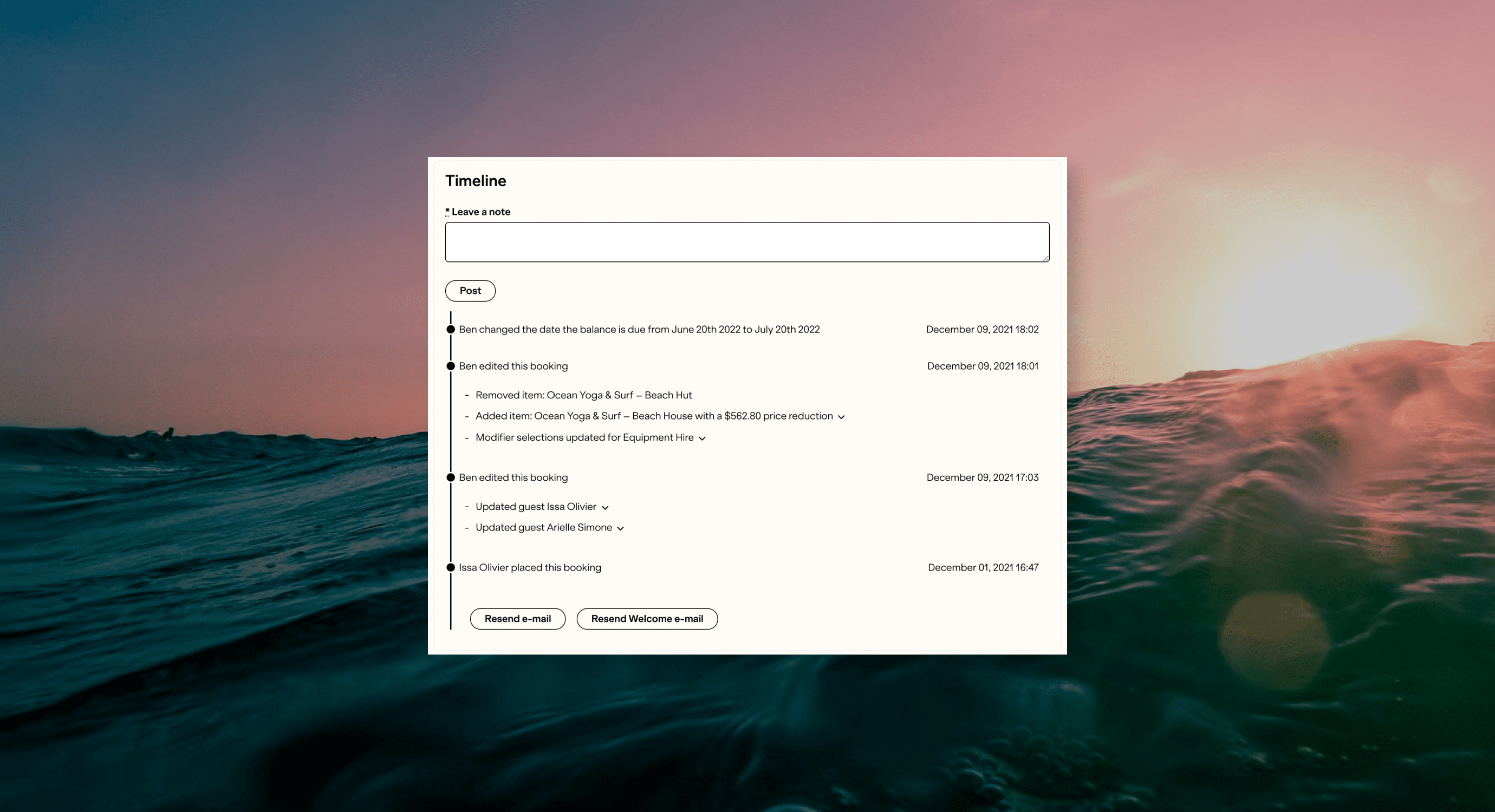Screen dimensions: 1495x812
Task: Click the Post button
Action: pos(470,291)
